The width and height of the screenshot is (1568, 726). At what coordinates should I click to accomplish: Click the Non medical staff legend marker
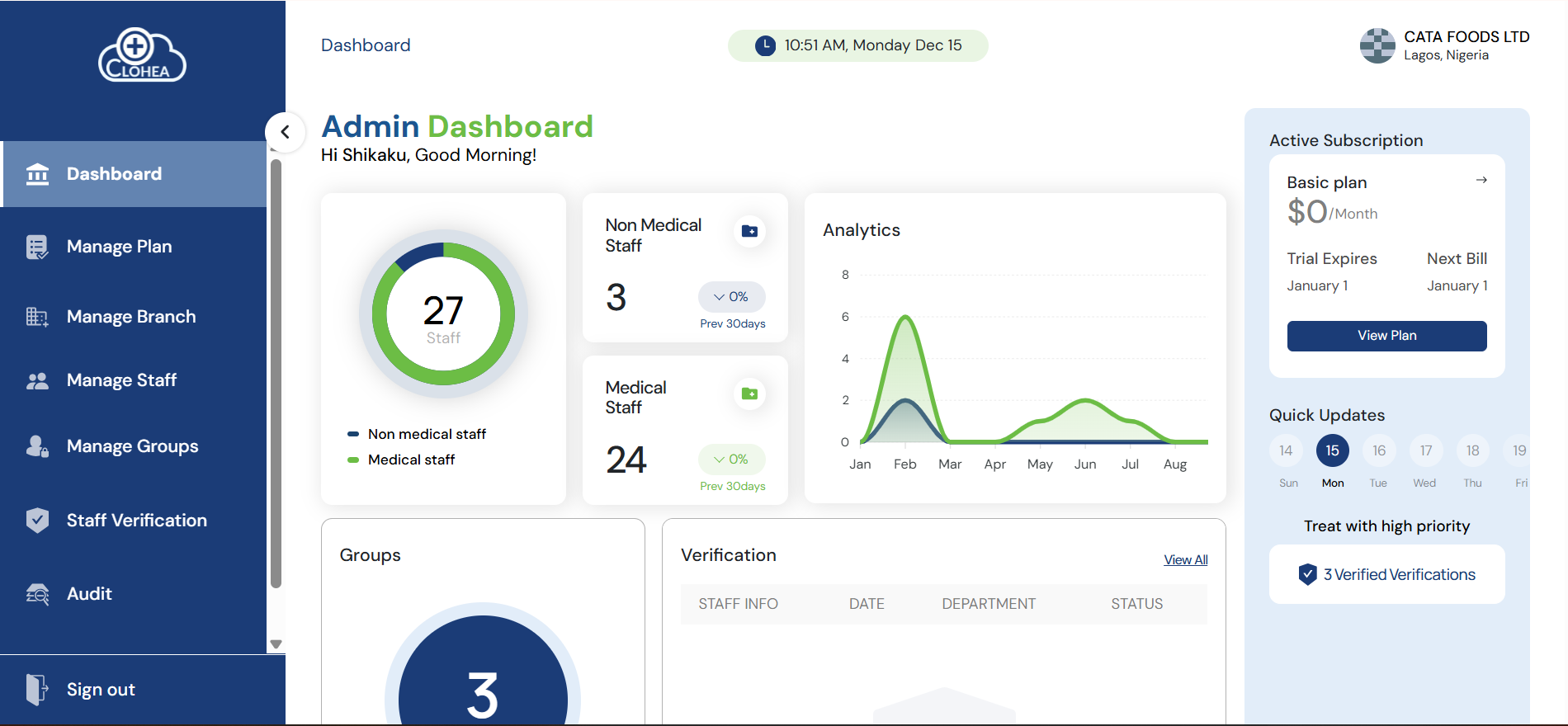tap(353, 434)
